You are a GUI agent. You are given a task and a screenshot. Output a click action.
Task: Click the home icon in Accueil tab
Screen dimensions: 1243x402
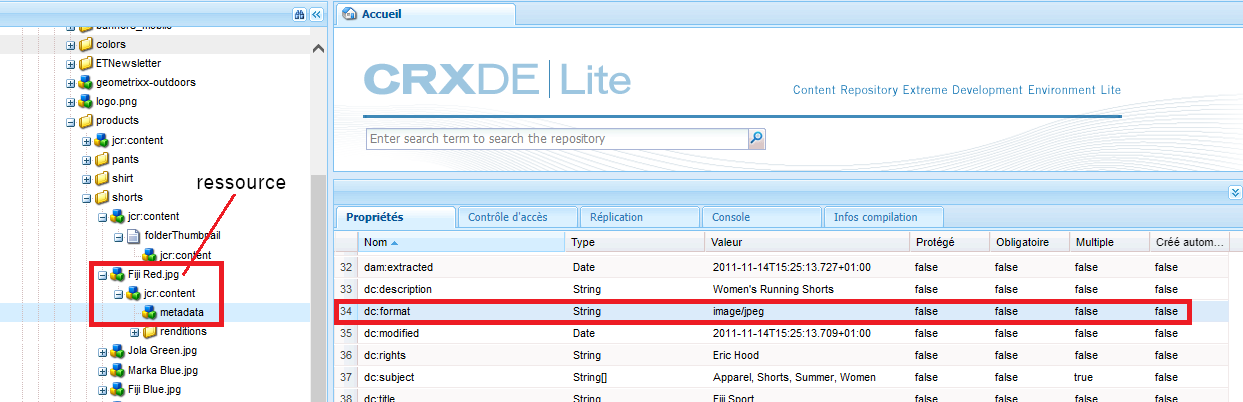[348, 15]
